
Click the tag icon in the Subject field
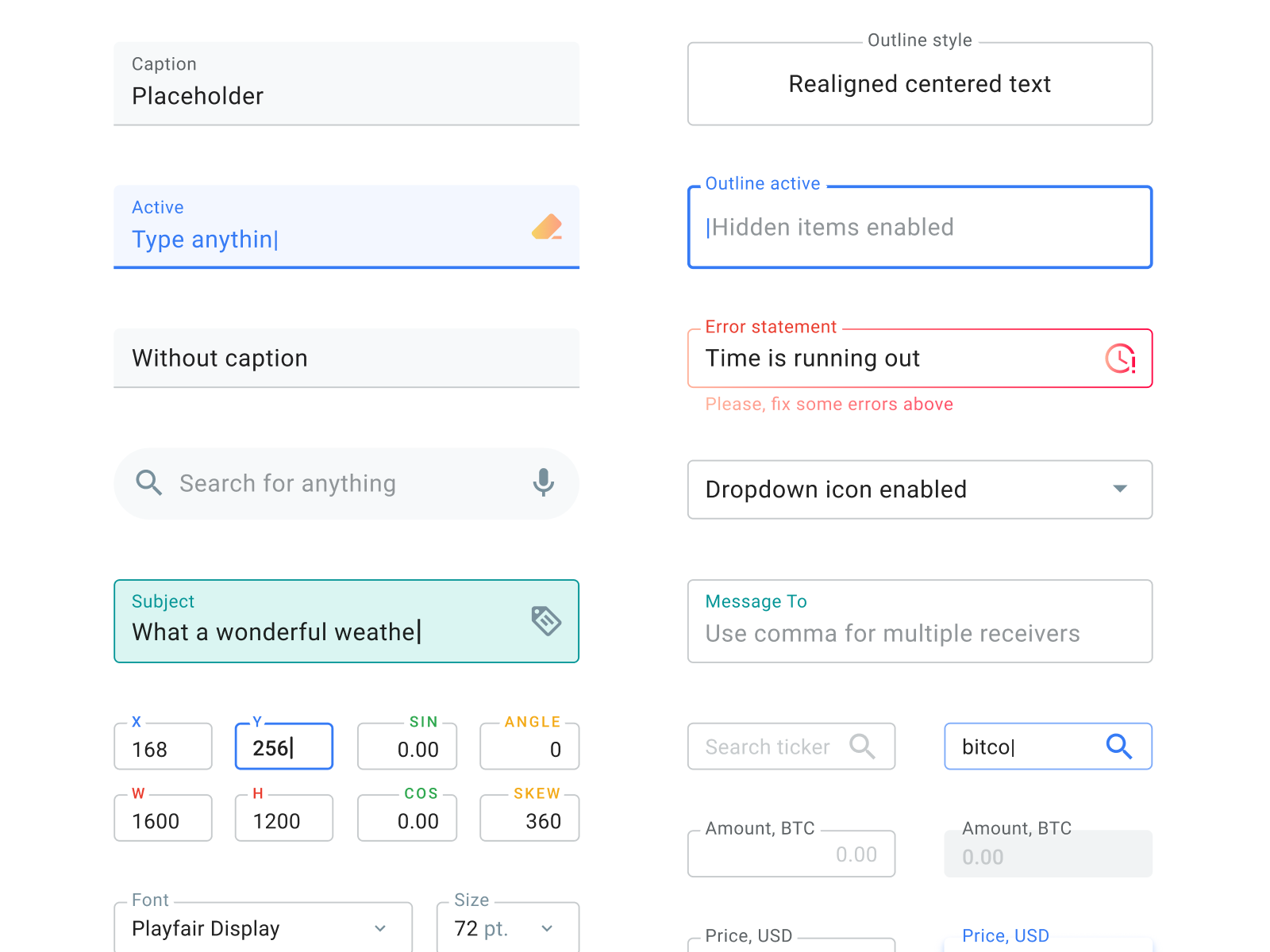546,621
